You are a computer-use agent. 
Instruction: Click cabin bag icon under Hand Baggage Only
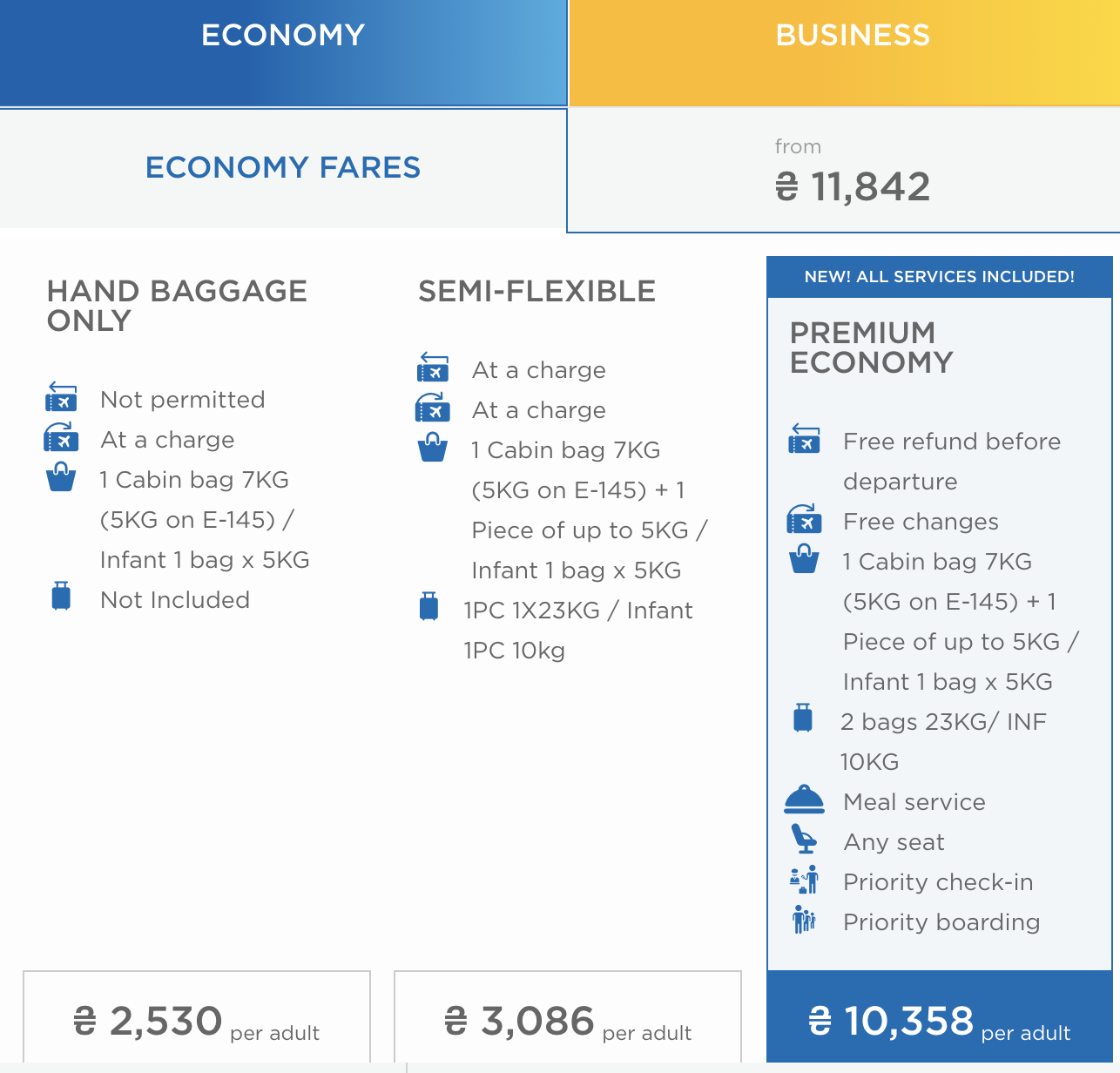pos(61,477)
